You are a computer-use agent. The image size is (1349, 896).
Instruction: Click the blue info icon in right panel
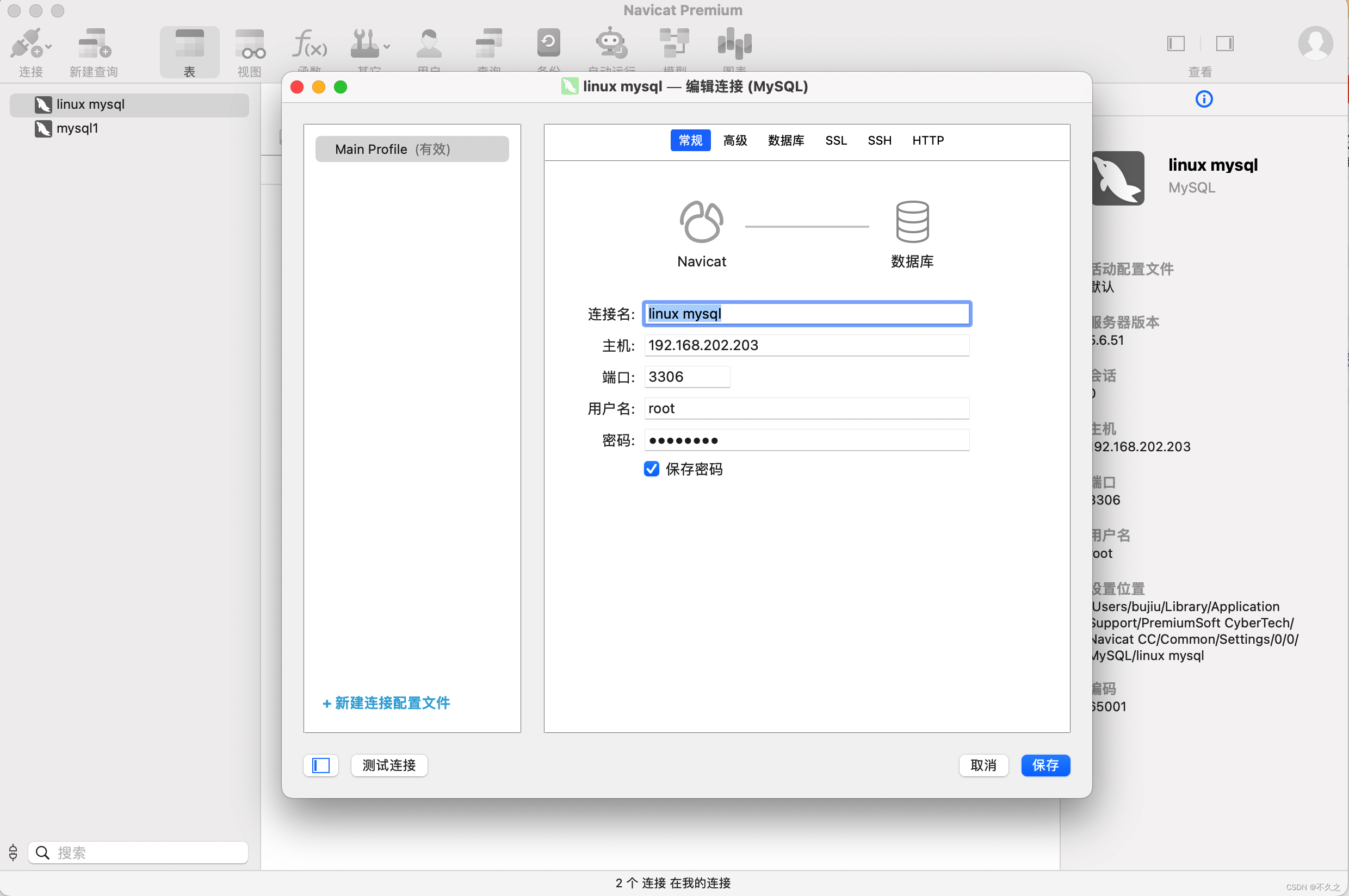point(1204,99)
